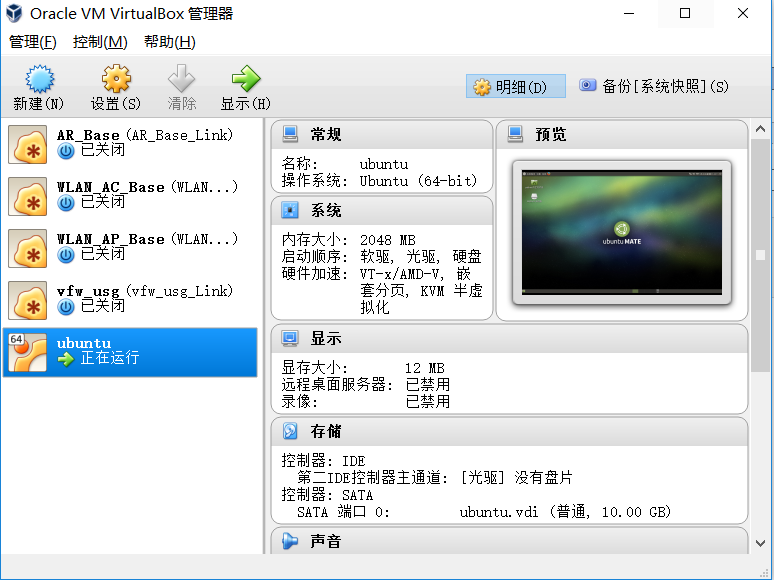Open the 管理(F) menu
The image size is (774, 580).
(33, 42)
